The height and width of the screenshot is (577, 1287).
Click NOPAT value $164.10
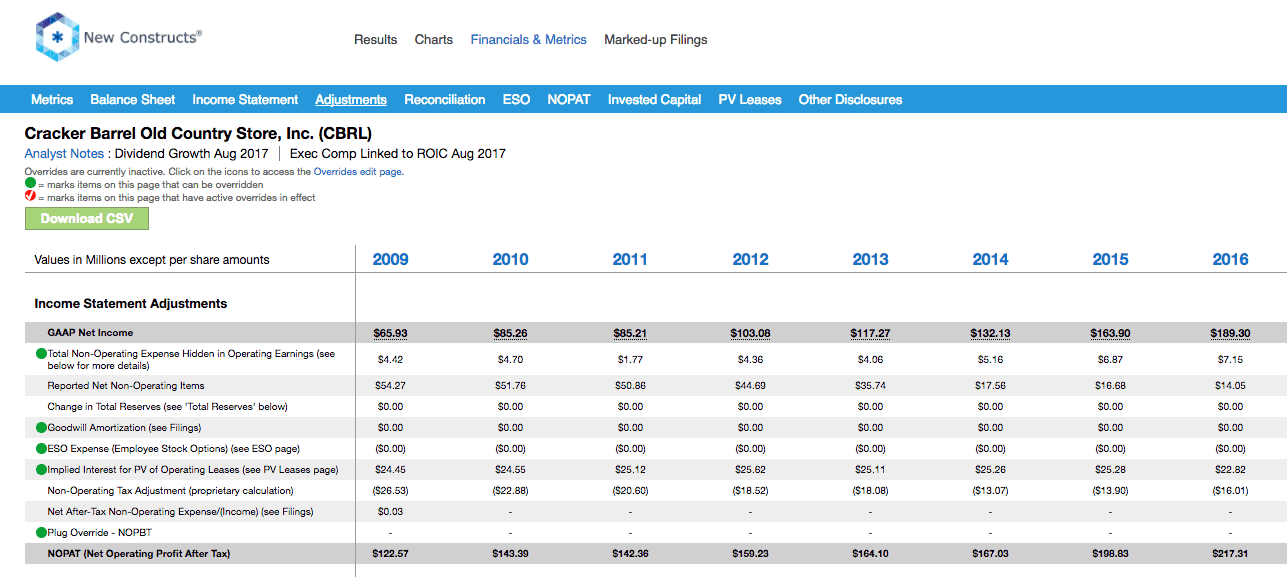[x=871, y=554]
